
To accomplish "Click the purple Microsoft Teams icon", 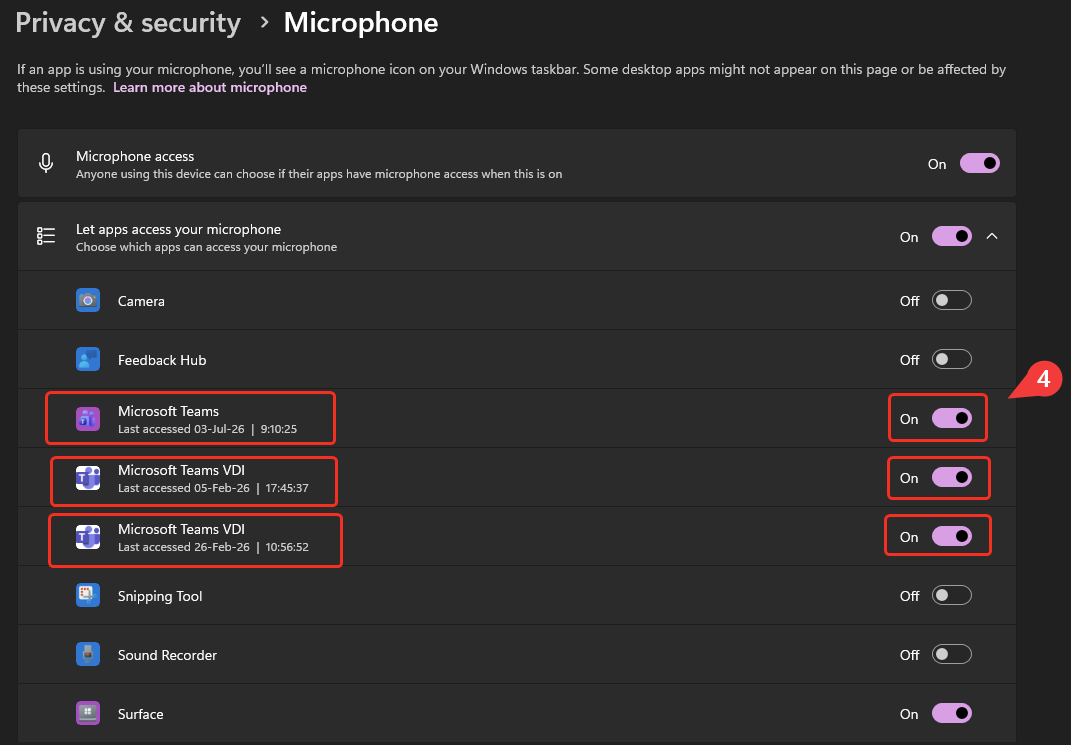I will (x=87, y=419).
